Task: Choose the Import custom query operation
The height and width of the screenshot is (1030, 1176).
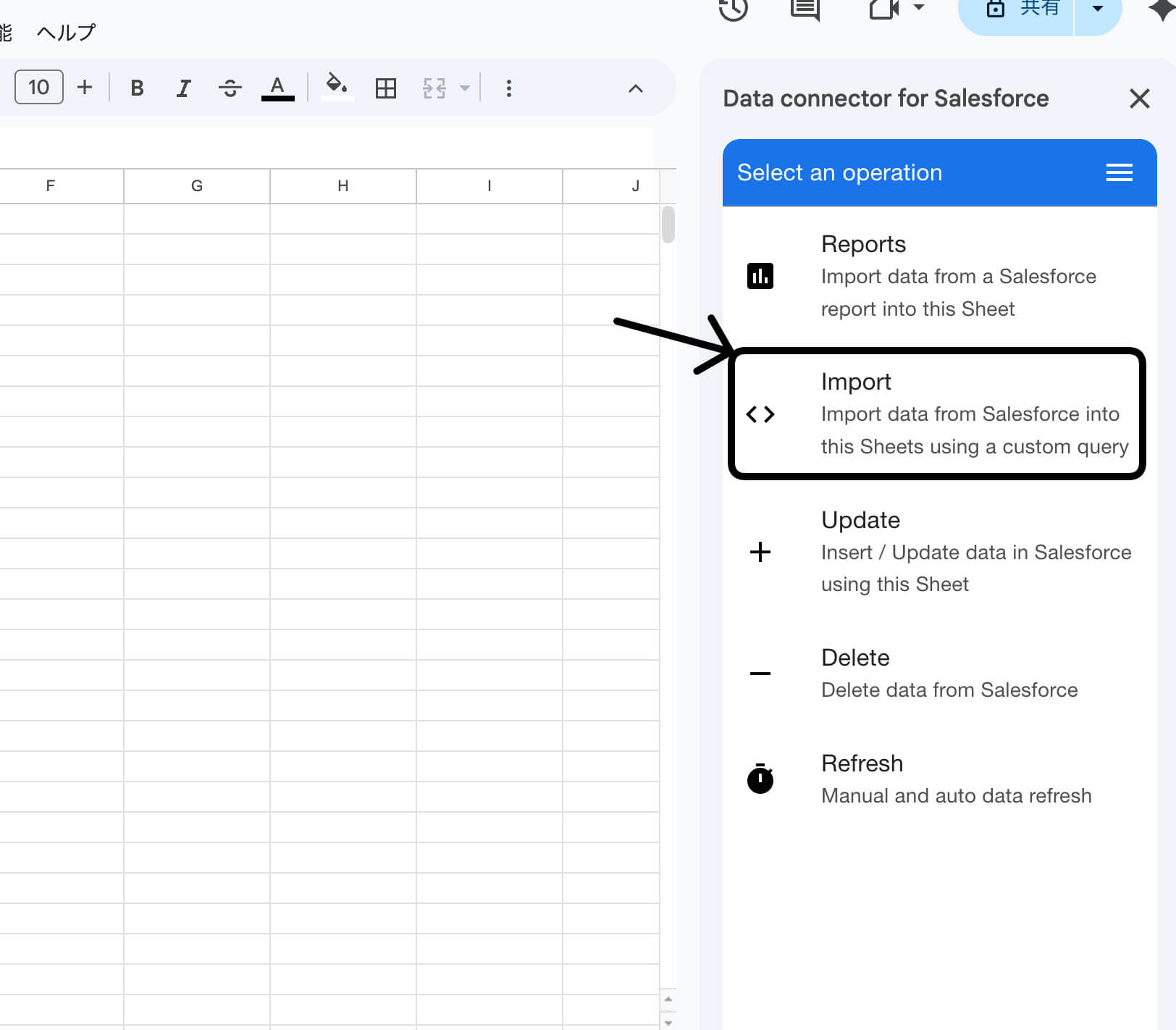Action: click(937, 414)
